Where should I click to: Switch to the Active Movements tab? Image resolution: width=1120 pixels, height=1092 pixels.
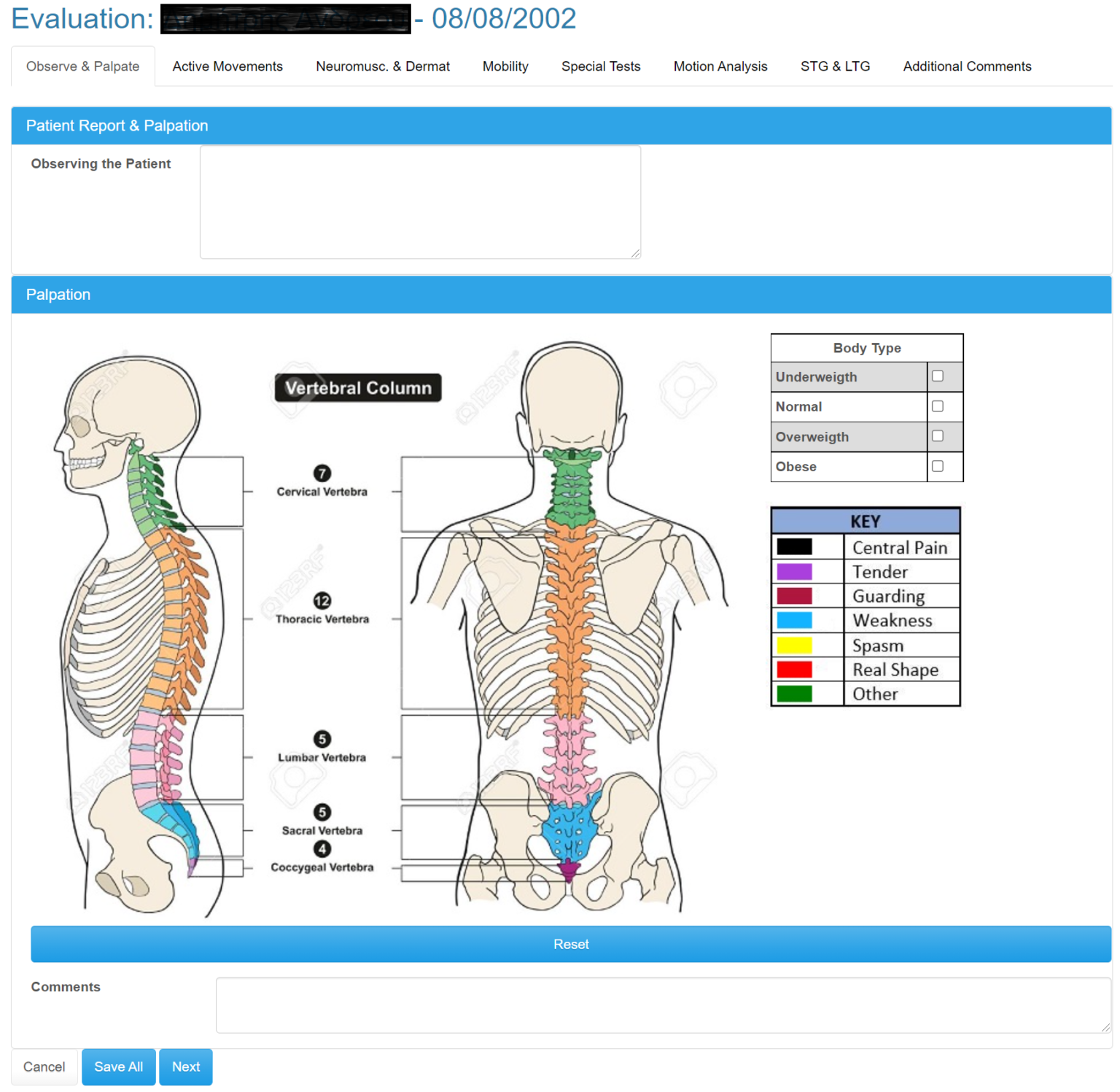coord(227,66)
